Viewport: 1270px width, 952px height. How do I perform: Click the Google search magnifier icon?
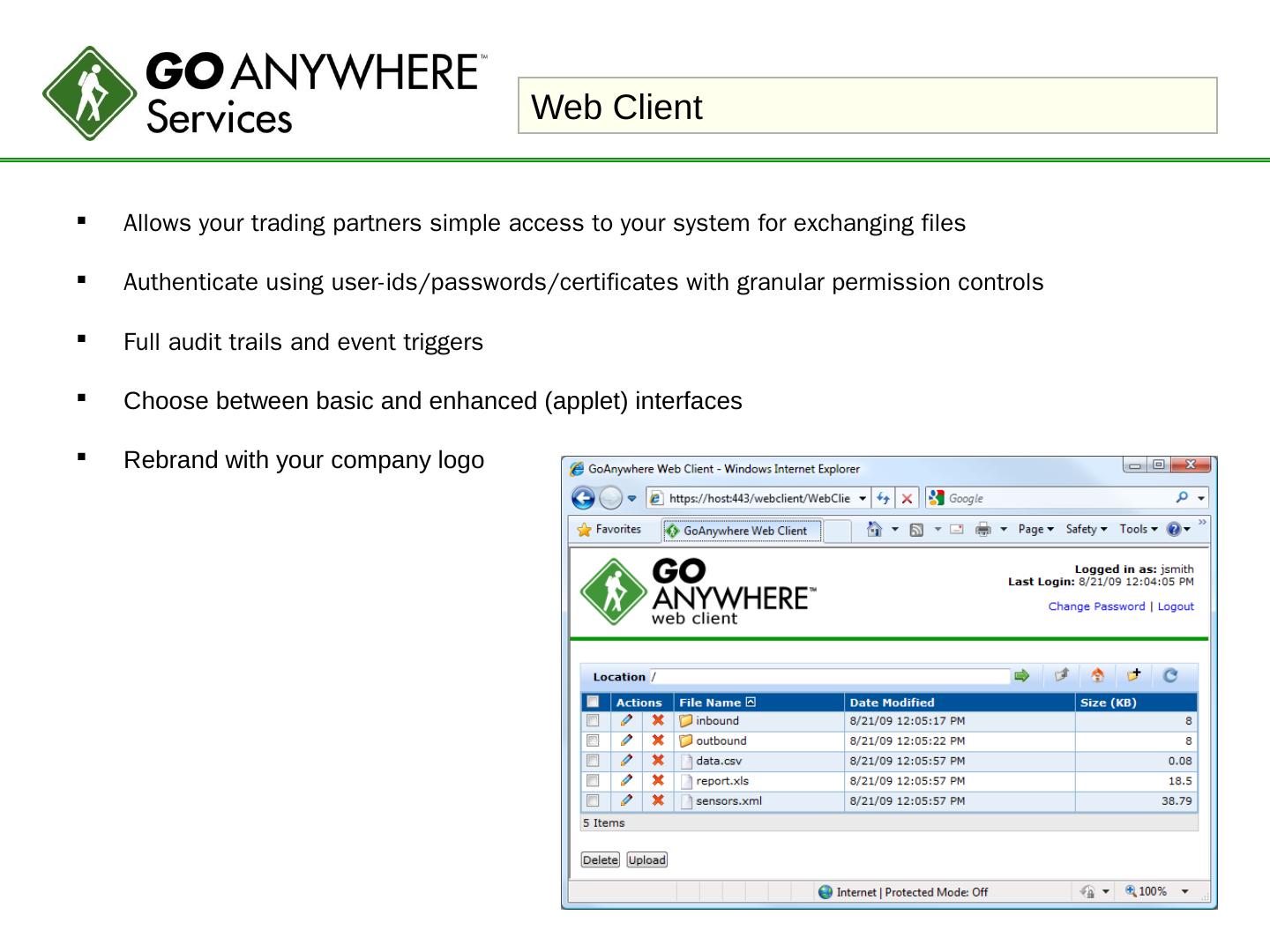pyautogui.click(x=1182, y=498)
